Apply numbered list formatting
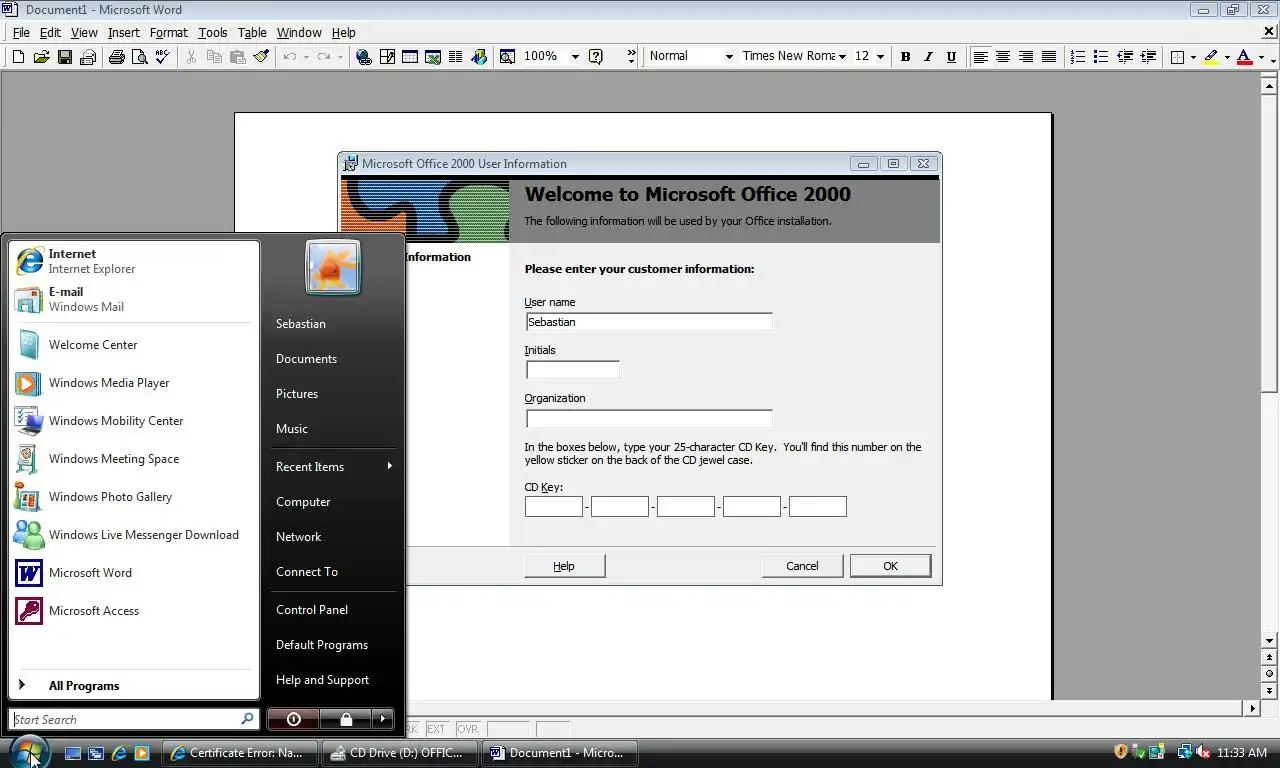 click(1078, 57)
